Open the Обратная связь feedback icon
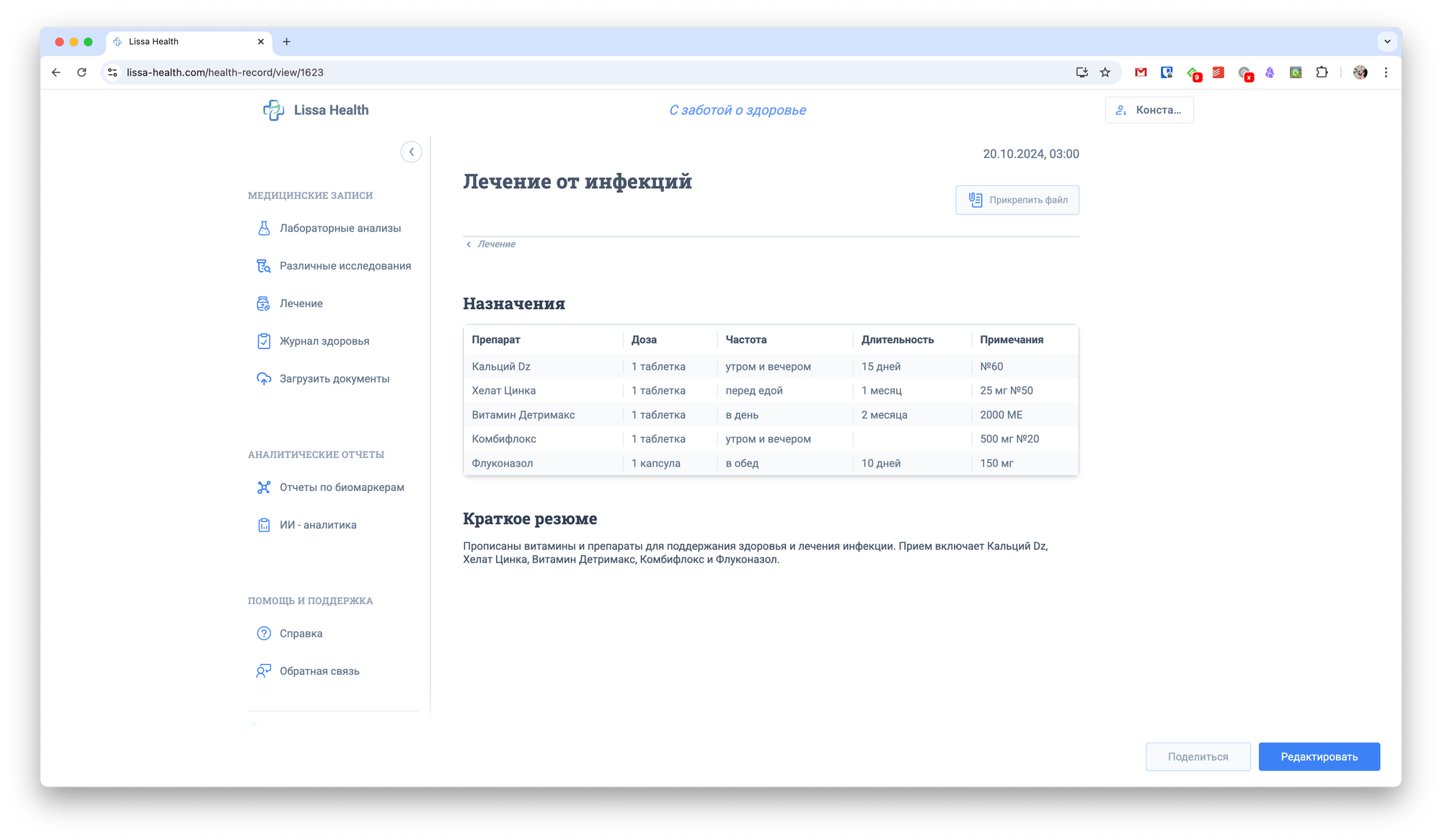This screenshot has width=1442, height=840. pos(264,671)
